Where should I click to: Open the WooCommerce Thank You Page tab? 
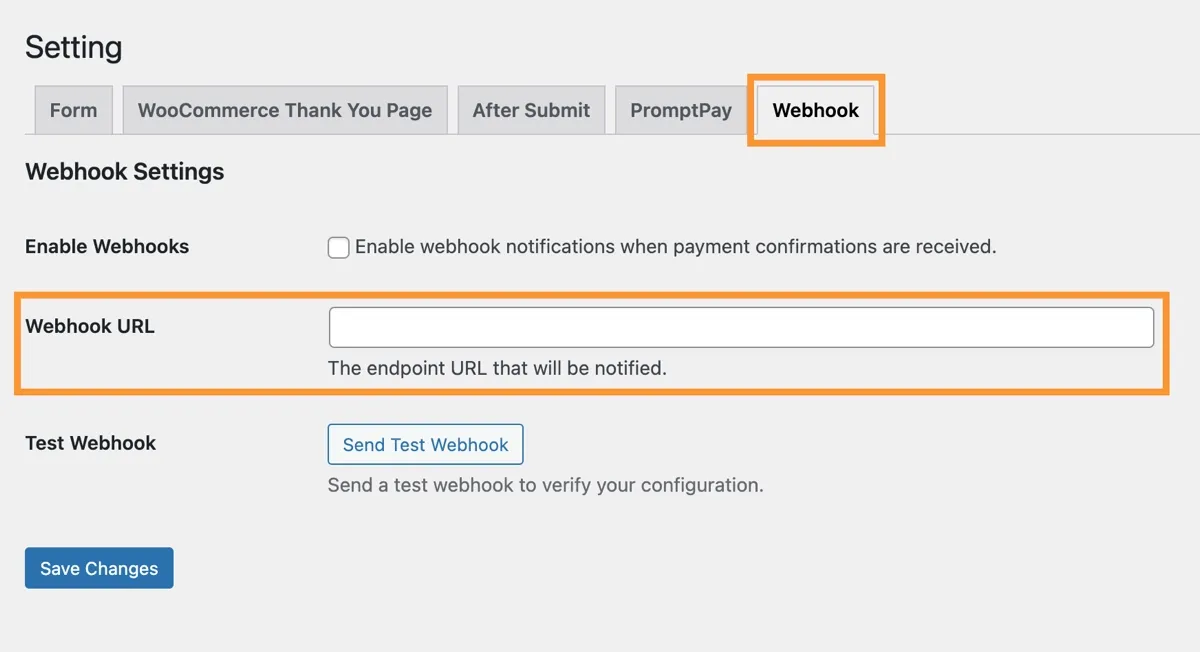click(x=285, y=110)
